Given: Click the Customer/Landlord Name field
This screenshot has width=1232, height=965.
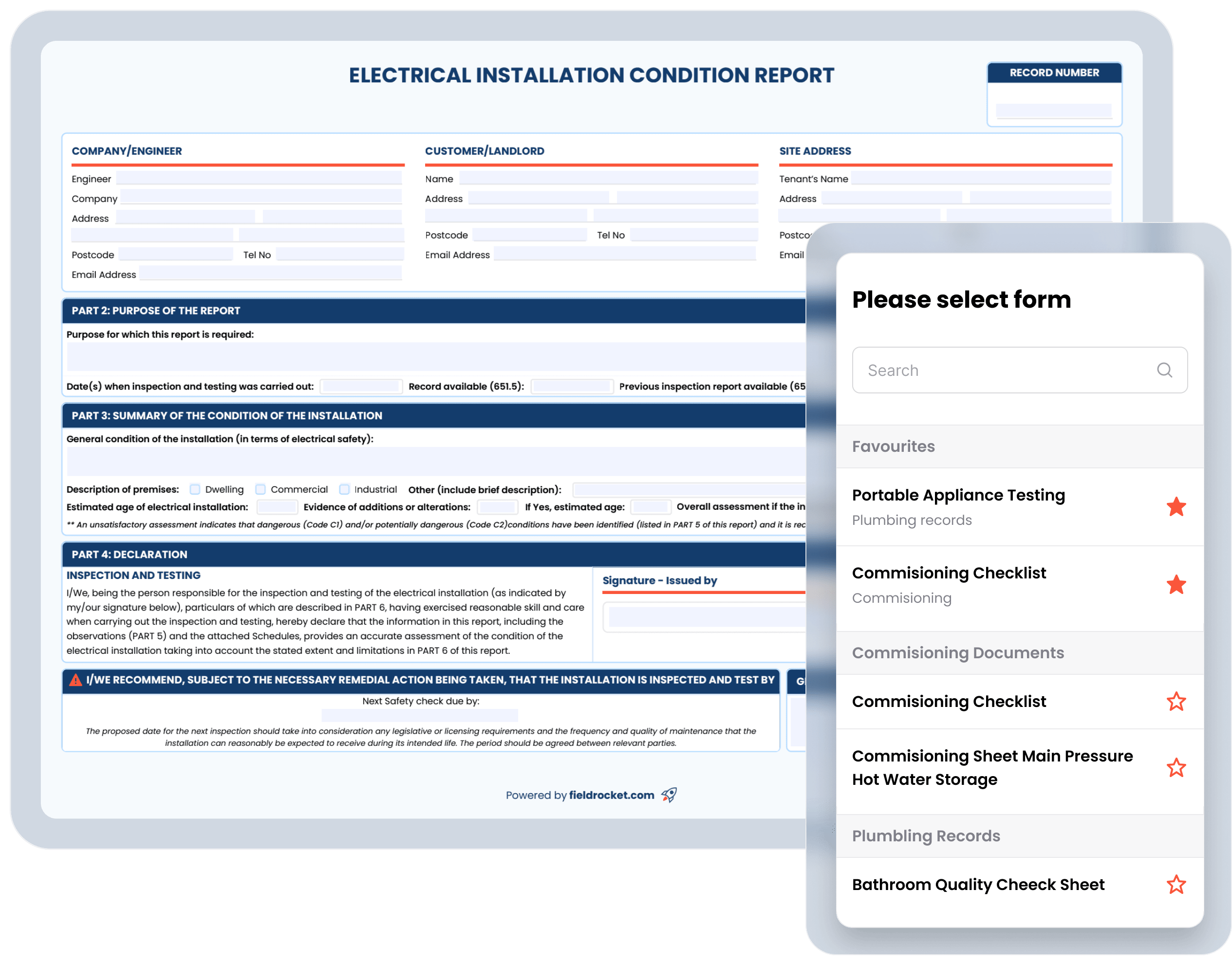Looking at the screenshot, I should [x=608, y=178].
